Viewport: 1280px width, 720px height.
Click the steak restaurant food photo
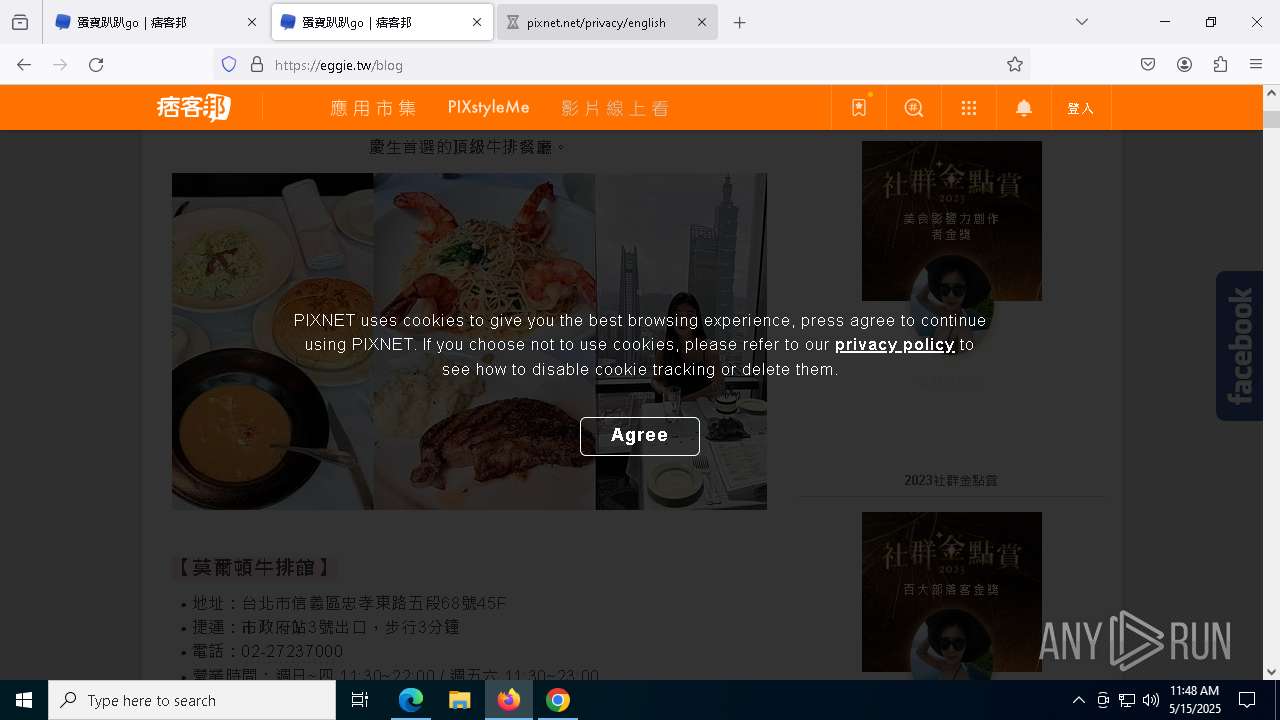point(469,341)
